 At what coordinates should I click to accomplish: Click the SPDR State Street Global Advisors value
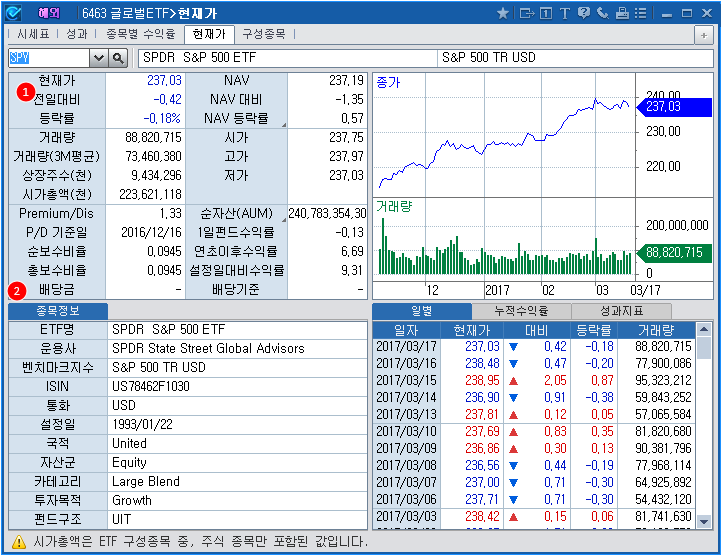click(208, 348)
